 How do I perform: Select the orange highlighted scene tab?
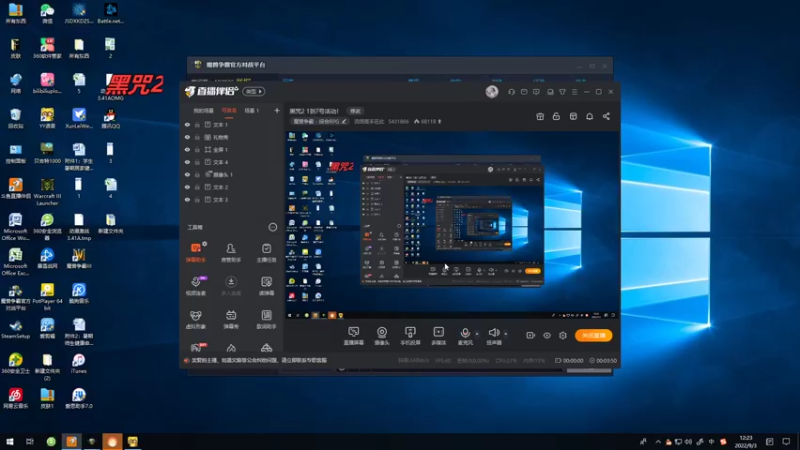click(229, 111)
